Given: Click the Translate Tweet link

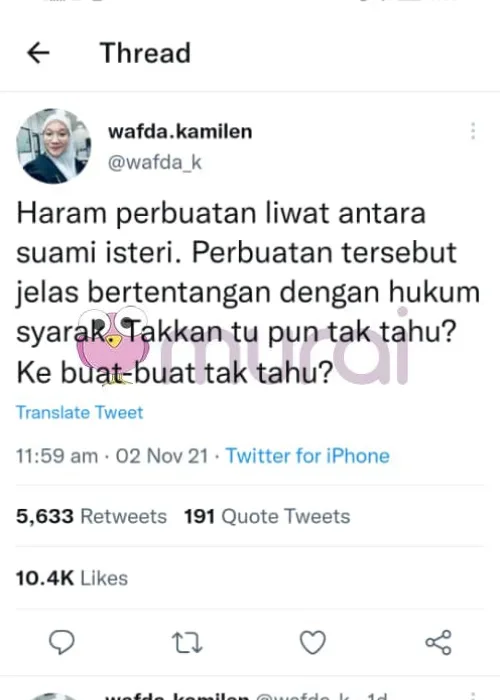Looking at the screenshot, I should point(79,412).
